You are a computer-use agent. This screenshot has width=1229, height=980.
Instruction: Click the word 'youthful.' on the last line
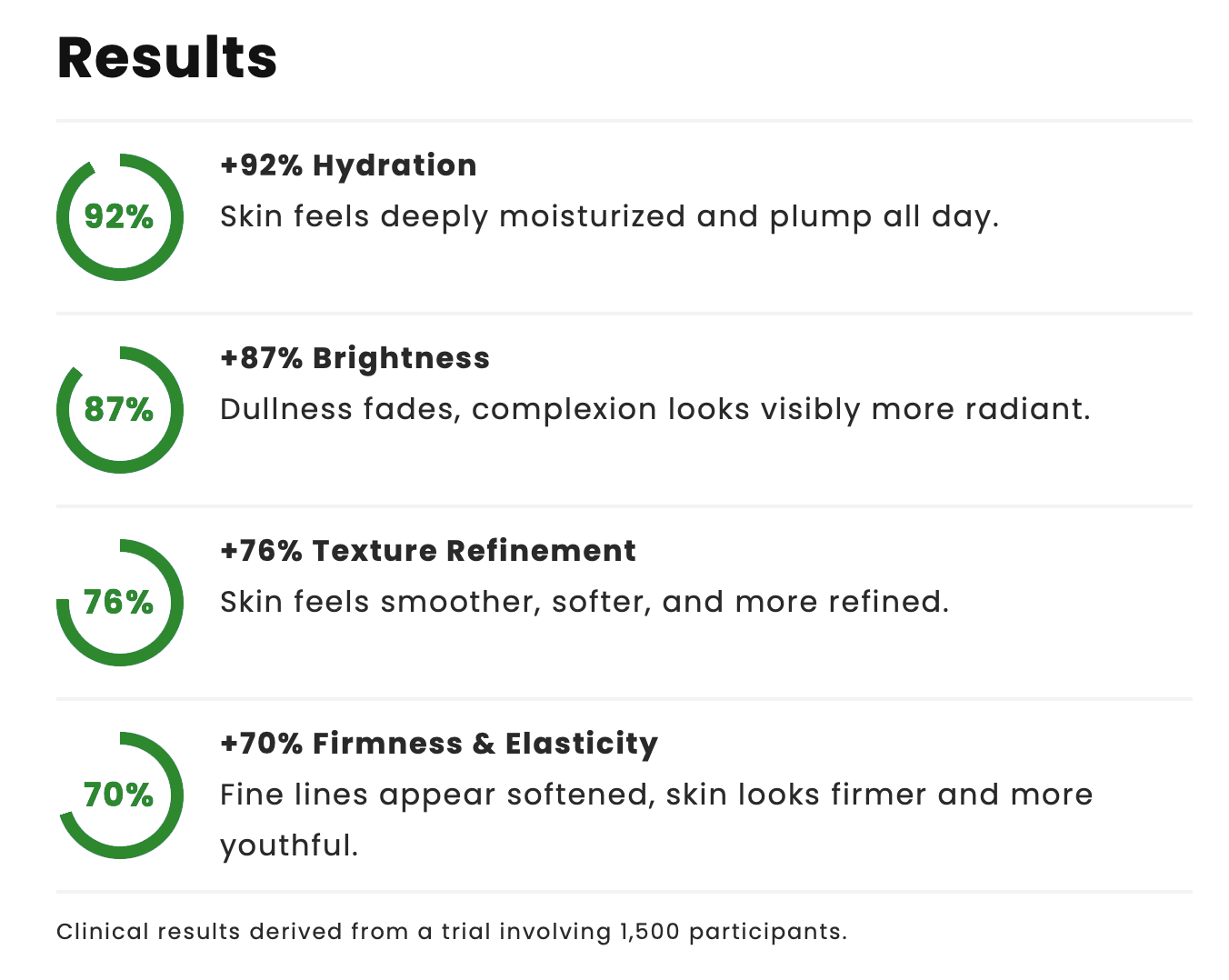(289, 846)
